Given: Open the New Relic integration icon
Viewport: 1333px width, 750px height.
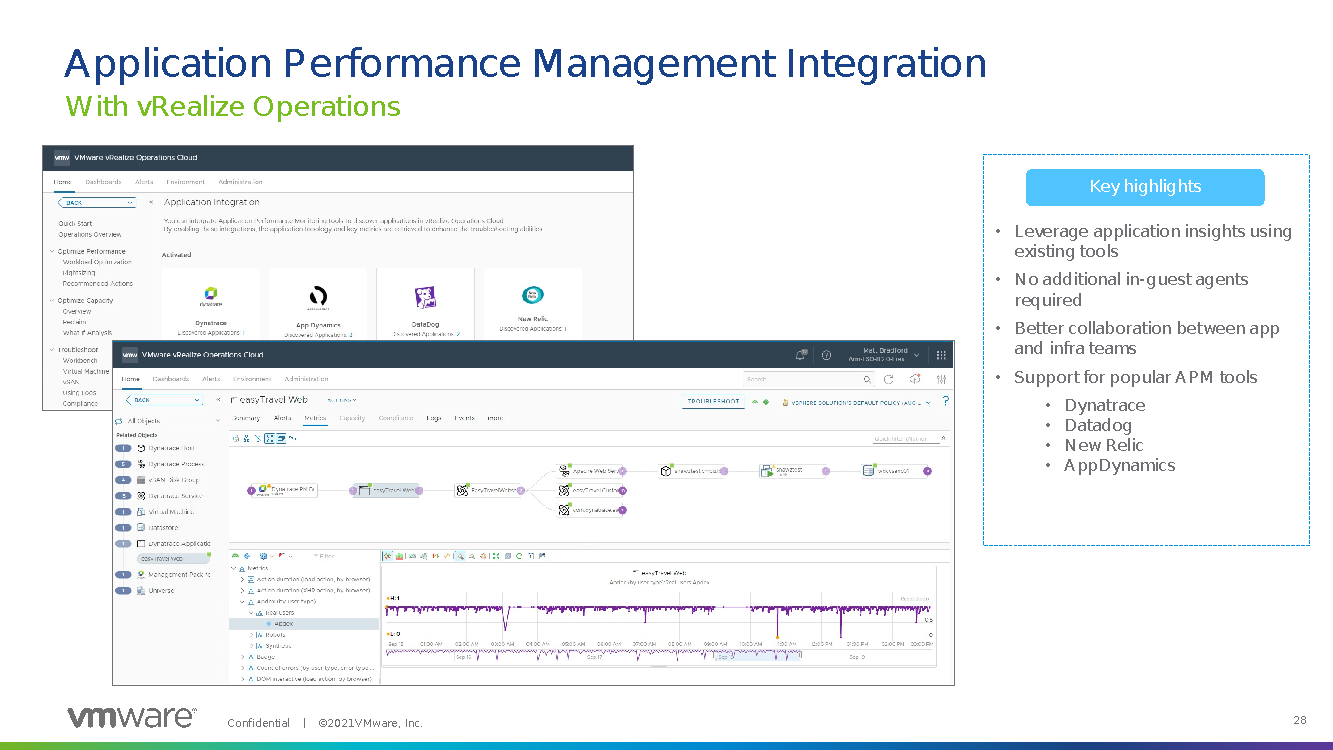Looking at the screenshot, I should tap(532, 295).
